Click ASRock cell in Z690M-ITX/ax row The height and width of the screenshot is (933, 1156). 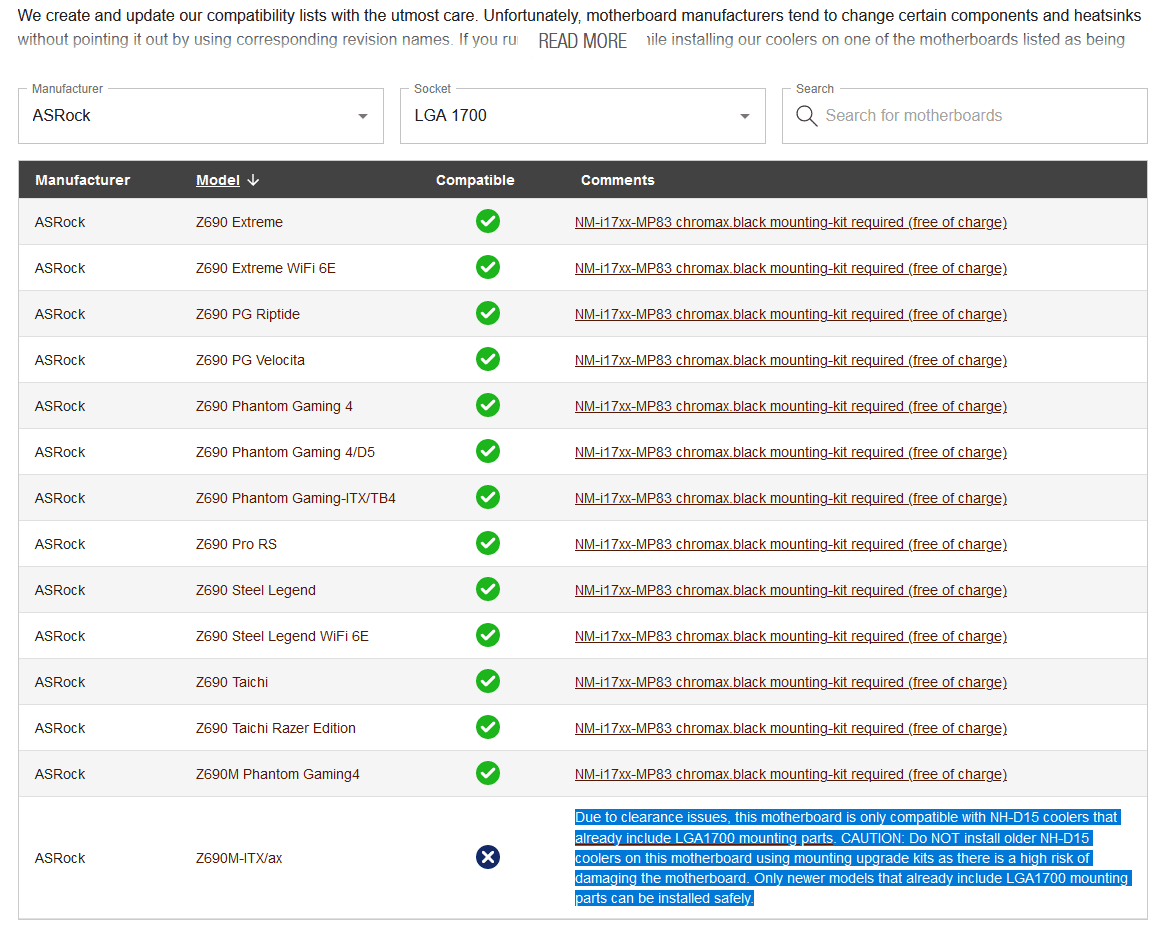click(60, 858)
